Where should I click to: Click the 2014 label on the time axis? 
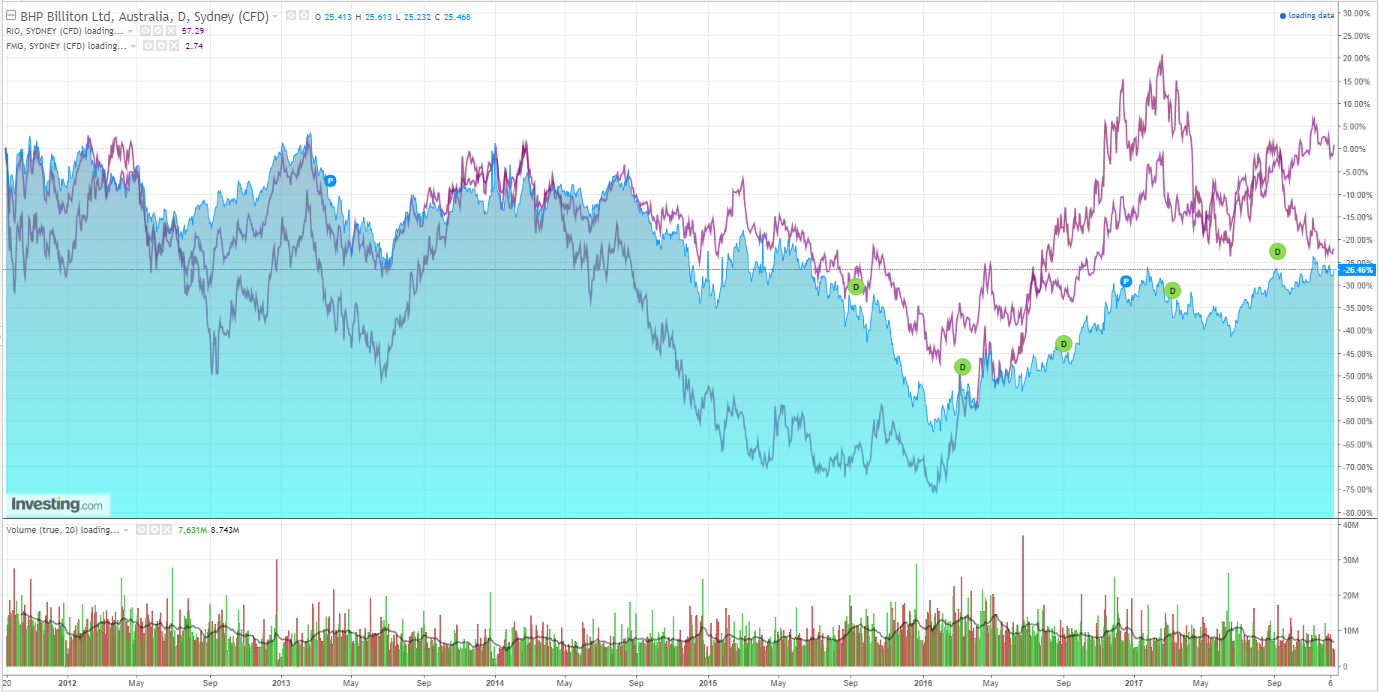(495, 684)
